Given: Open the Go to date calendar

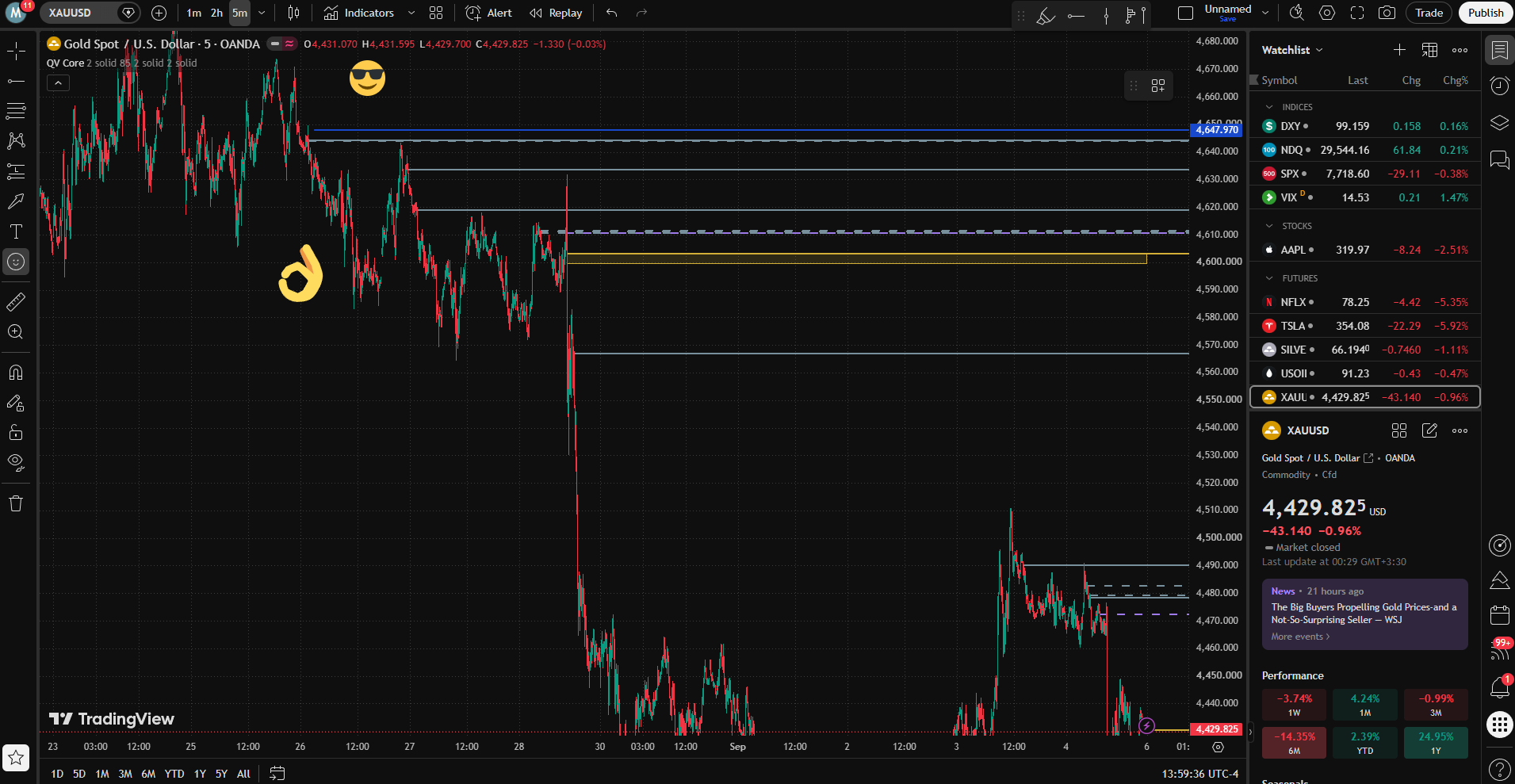Looking at the screenshot, I should point(277,774).
